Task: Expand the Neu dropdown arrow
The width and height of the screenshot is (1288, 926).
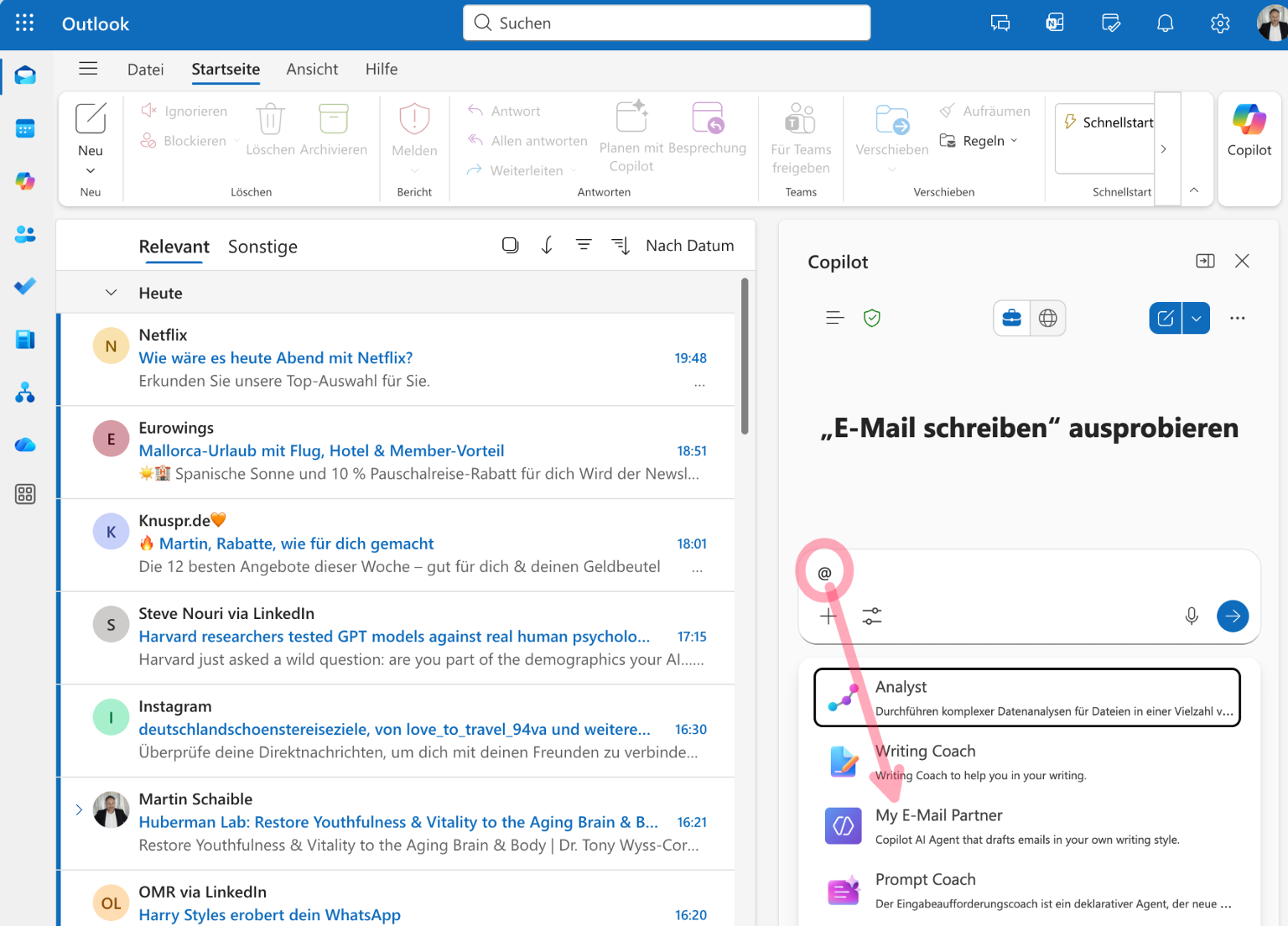Action: click(x=91, y=170)
